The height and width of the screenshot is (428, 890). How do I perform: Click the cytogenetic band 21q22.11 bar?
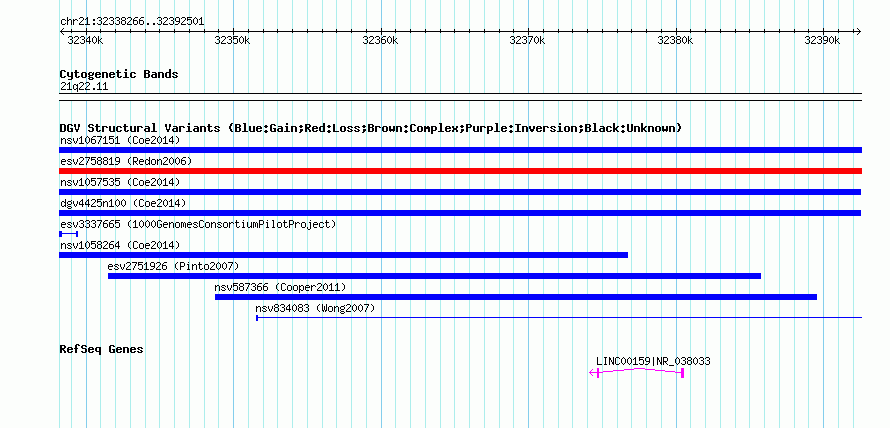click(460, 96)
